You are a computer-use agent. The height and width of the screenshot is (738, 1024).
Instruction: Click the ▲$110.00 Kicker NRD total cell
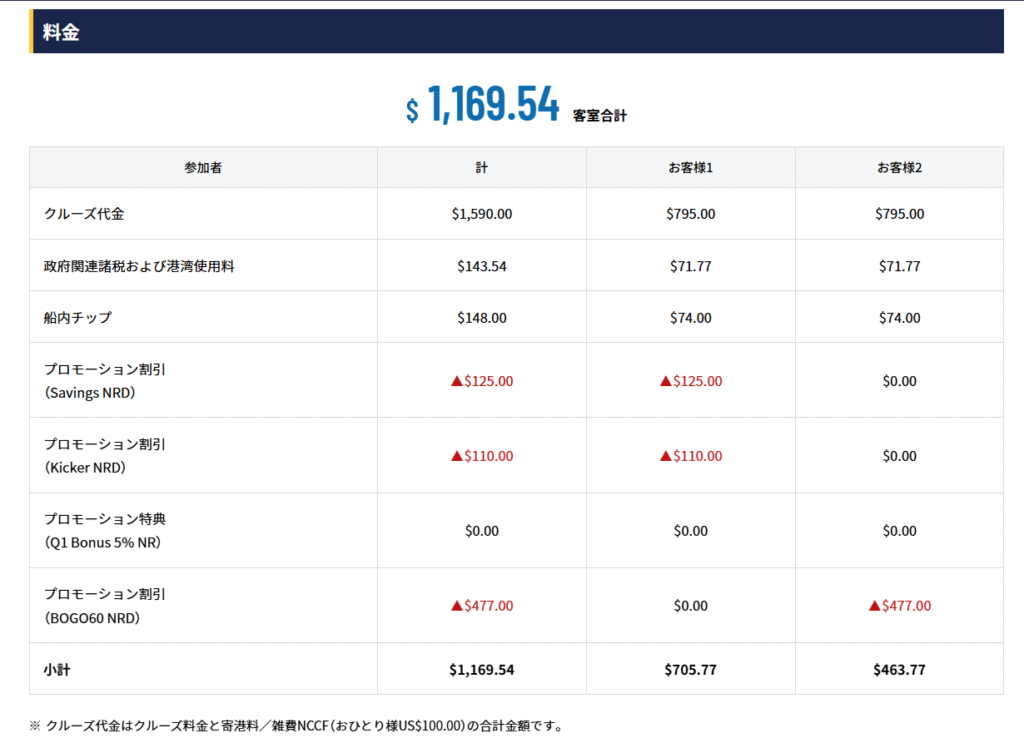(482, 456)
